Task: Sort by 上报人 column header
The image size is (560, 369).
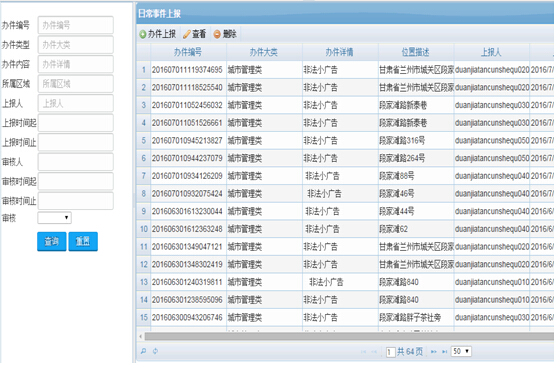Action: click(491, 52)
